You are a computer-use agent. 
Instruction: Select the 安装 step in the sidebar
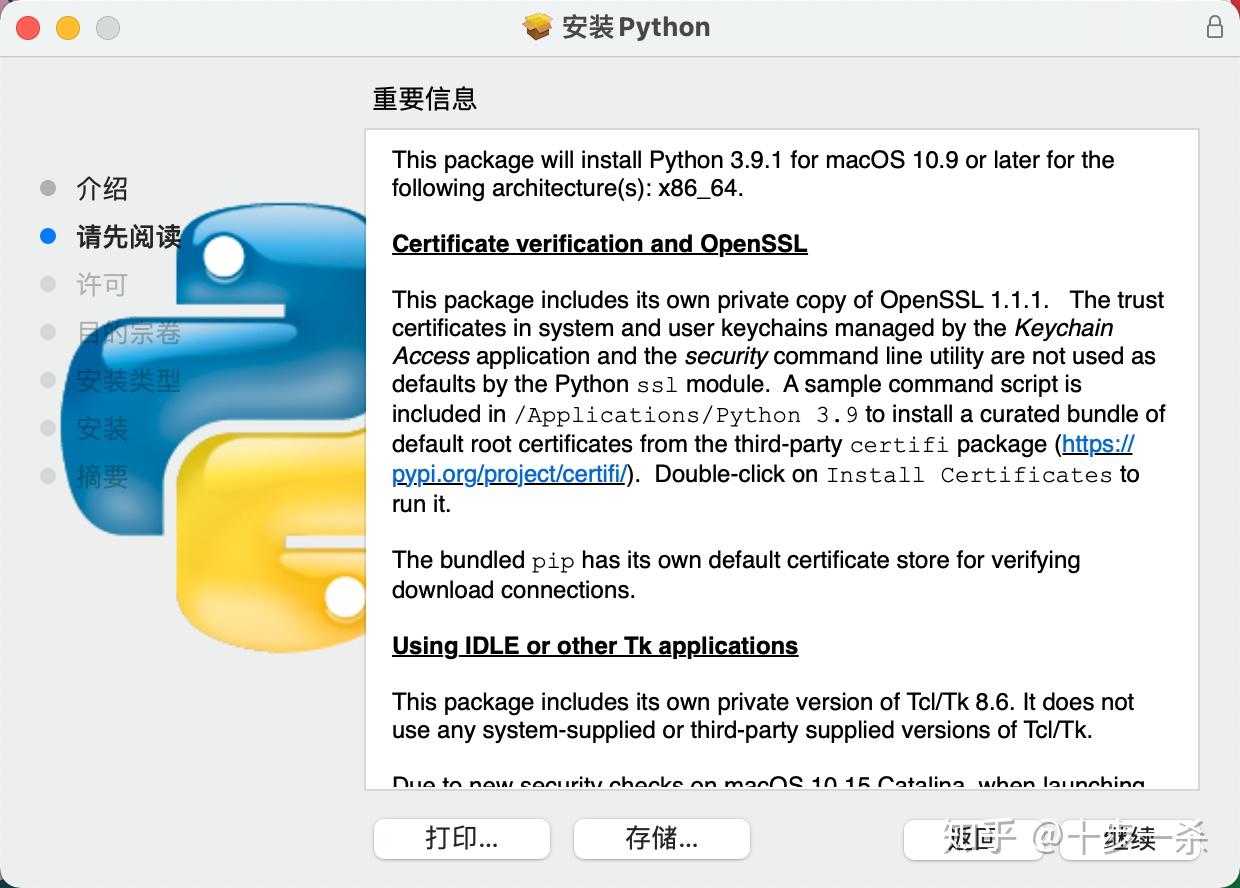[103, 428]
